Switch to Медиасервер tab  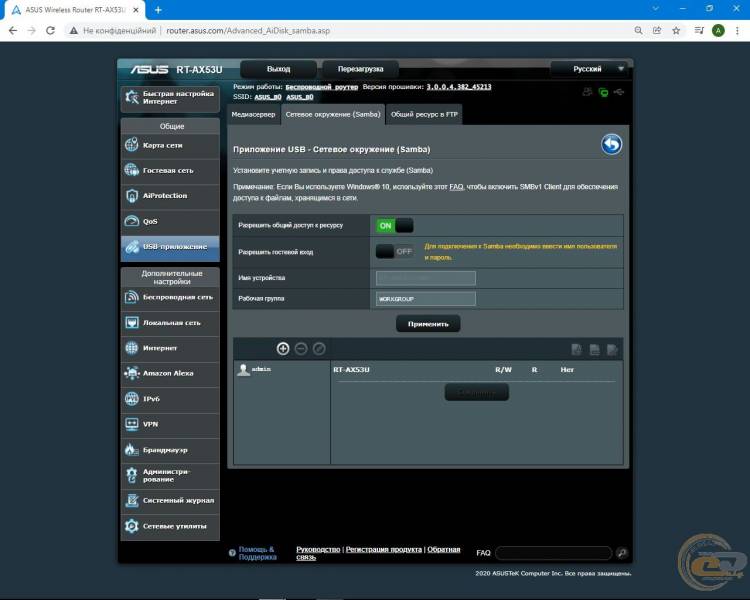(254, 114)
